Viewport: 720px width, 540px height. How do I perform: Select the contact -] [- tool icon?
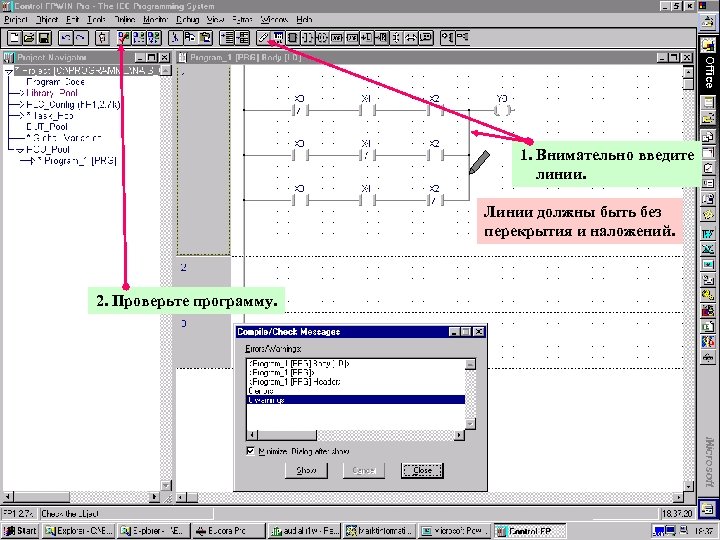(307, 38)
